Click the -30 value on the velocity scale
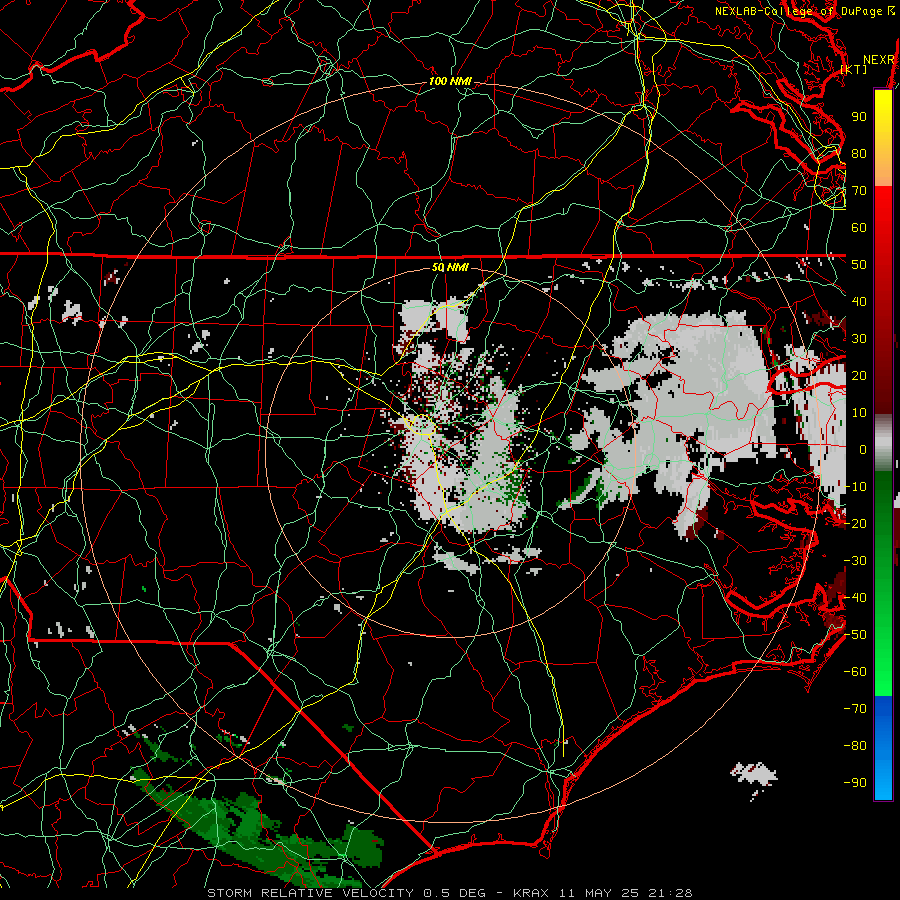Screen dimensions: 900x900 tap(855, 561)
